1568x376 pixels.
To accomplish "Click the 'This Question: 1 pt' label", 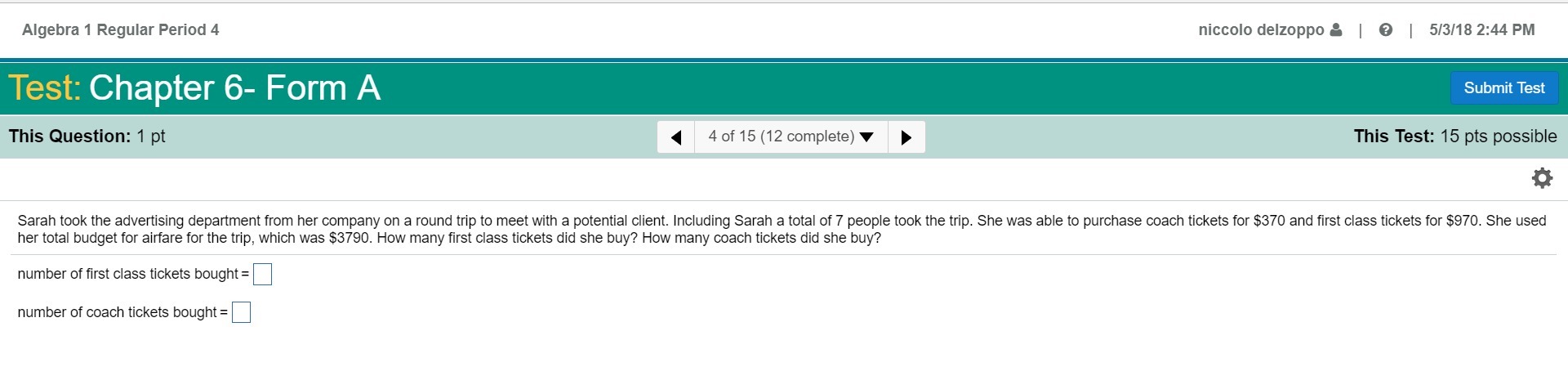I will pyautogui.click(x=87, y=137).
